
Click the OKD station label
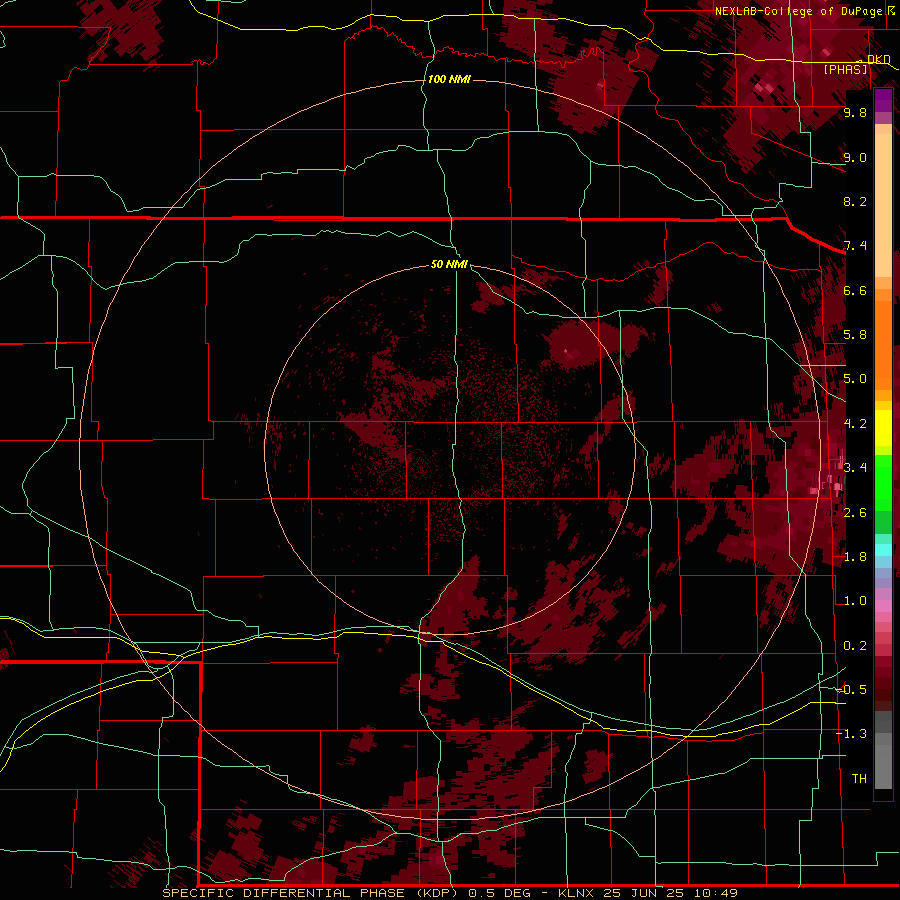point(878,59)
